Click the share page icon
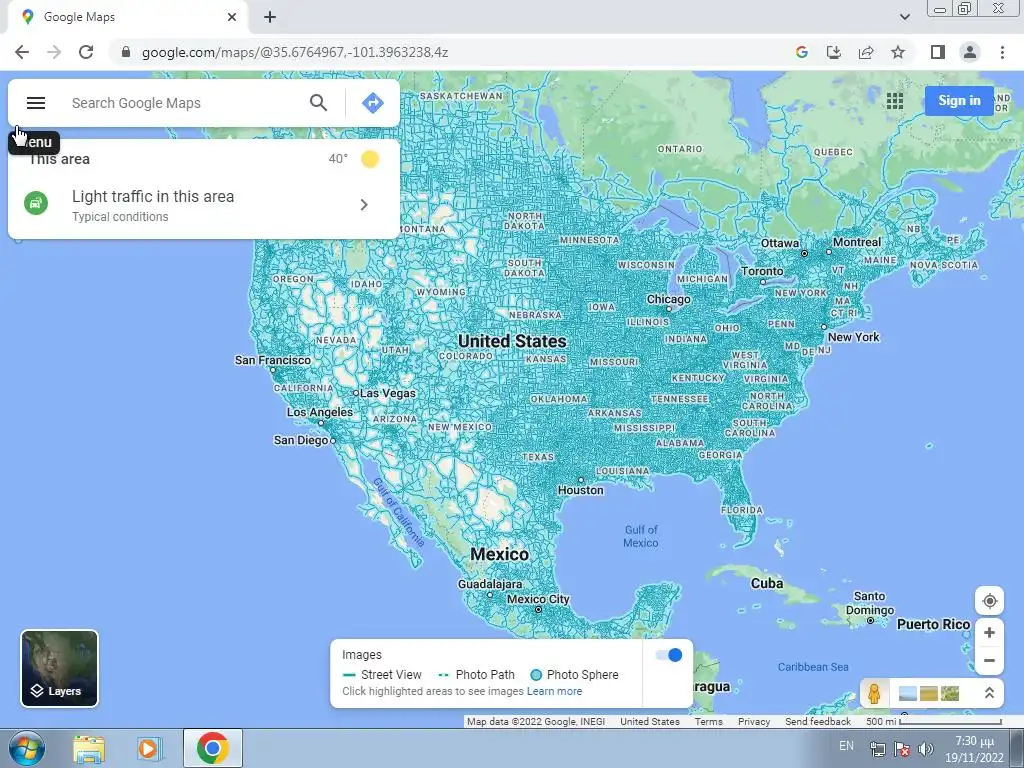This screenshot has width=1024, height=768. [x=866, y=52]
